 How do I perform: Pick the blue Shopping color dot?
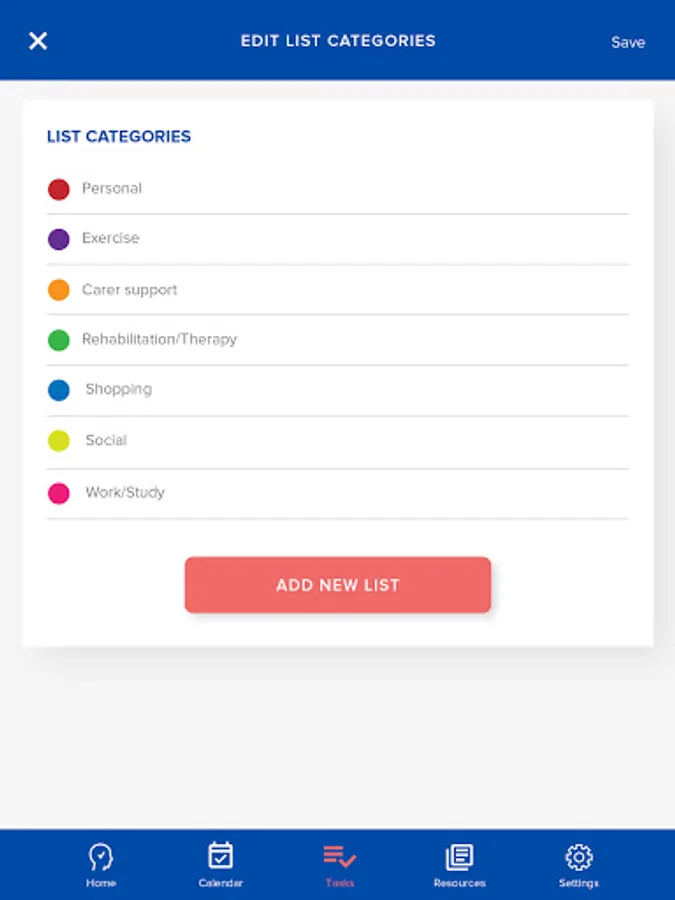[59, 390]
